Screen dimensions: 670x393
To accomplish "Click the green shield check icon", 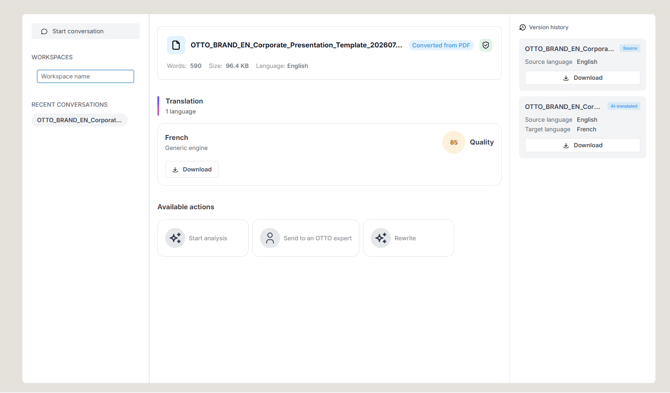I will point(485,45).
